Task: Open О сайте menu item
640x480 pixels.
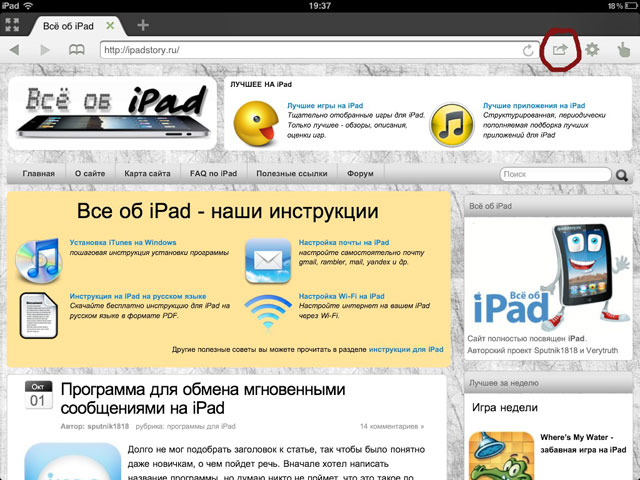Action: [90, 173]
